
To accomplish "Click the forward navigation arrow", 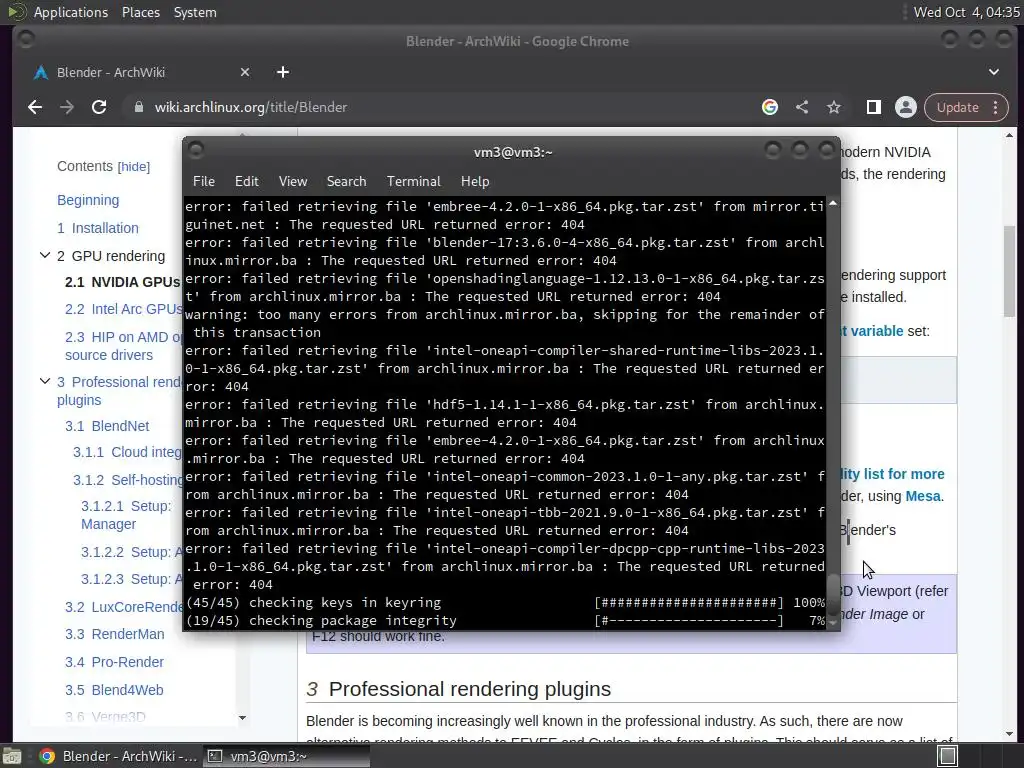I will click(x=67, y=107).
